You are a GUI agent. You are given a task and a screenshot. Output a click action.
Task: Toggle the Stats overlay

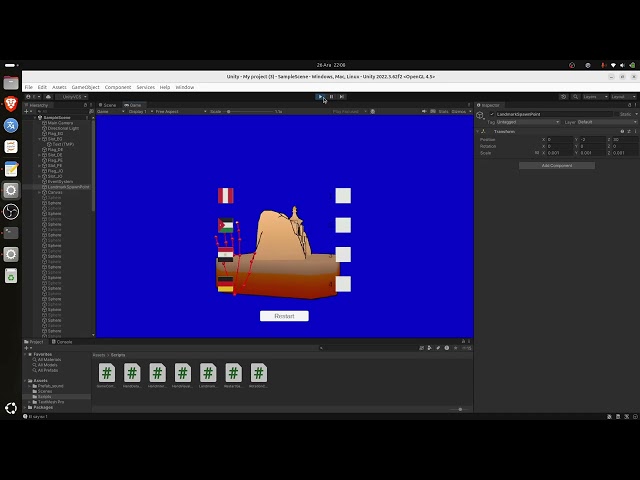[443, 111]
